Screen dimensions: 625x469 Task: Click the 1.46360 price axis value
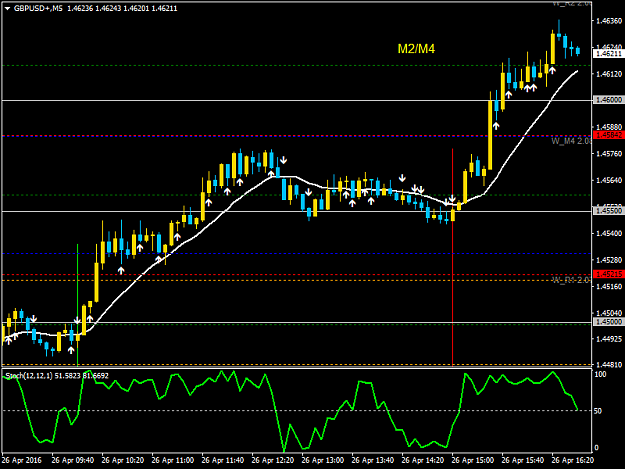pyautogui.click(x=609, y=21)
